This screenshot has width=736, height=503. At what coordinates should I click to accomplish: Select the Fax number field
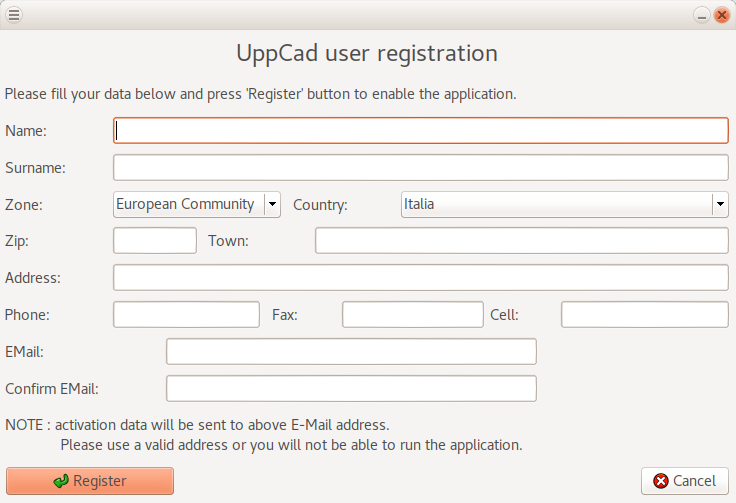pyautogui.click(x=412, y=315)
